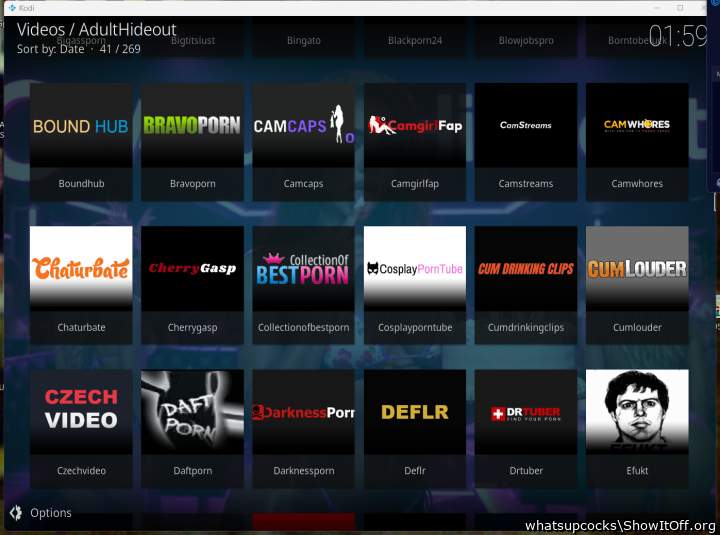
Task: Select the Efukt face sketch tile
Action: (637, 412)
